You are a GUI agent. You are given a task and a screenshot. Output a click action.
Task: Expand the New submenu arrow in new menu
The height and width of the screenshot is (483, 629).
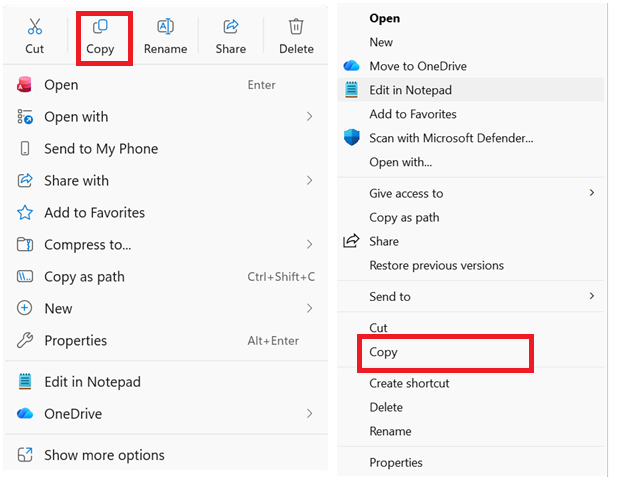[309, 308]
